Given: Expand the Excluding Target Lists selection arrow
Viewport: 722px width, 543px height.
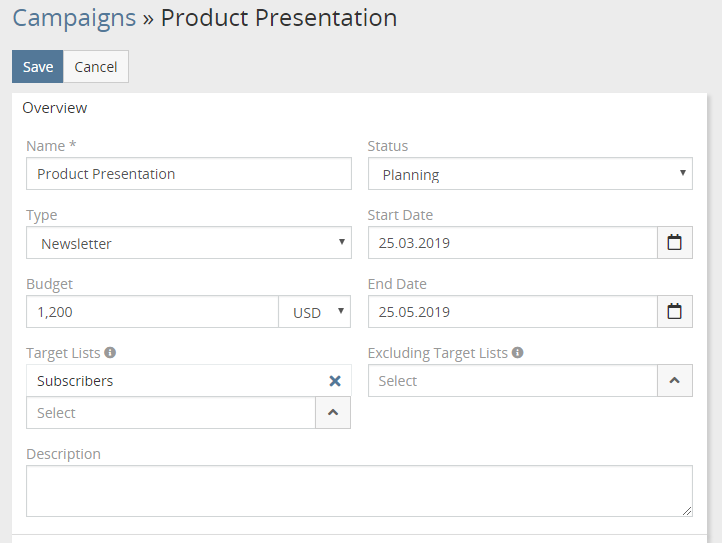Looking at the screenshot, I should 674,381.
